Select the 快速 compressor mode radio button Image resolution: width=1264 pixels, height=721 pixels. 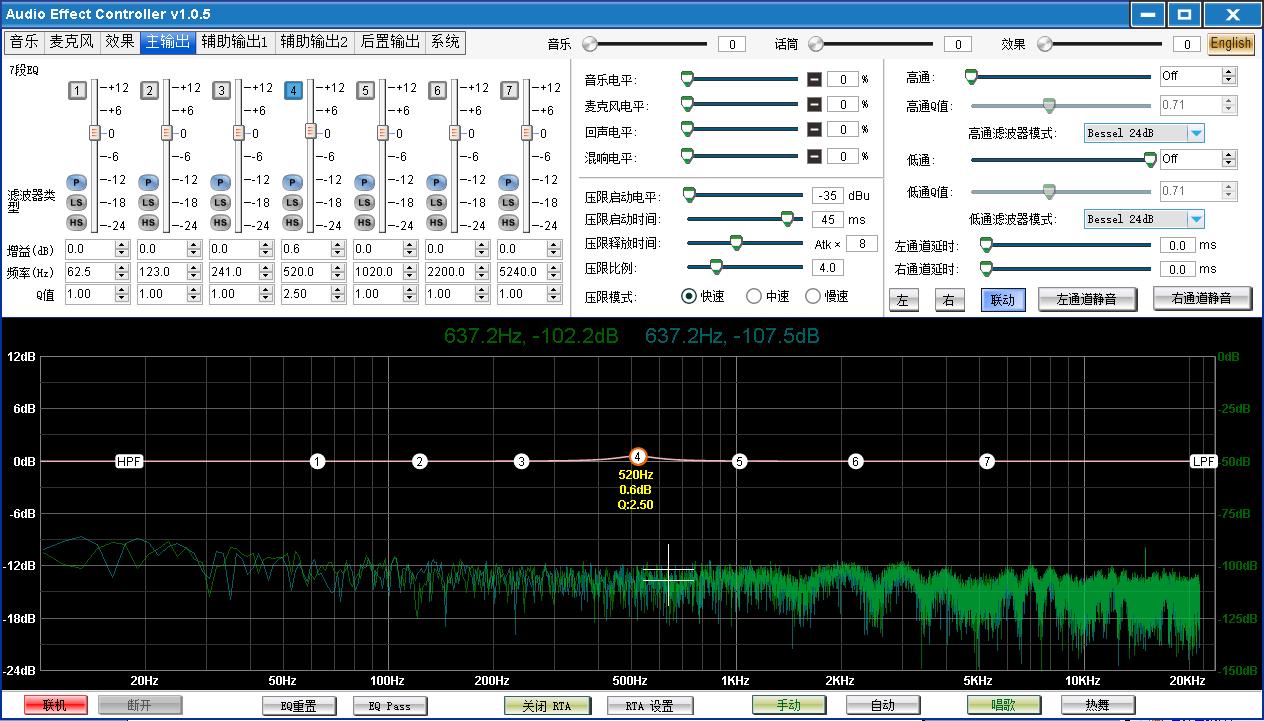689,294
